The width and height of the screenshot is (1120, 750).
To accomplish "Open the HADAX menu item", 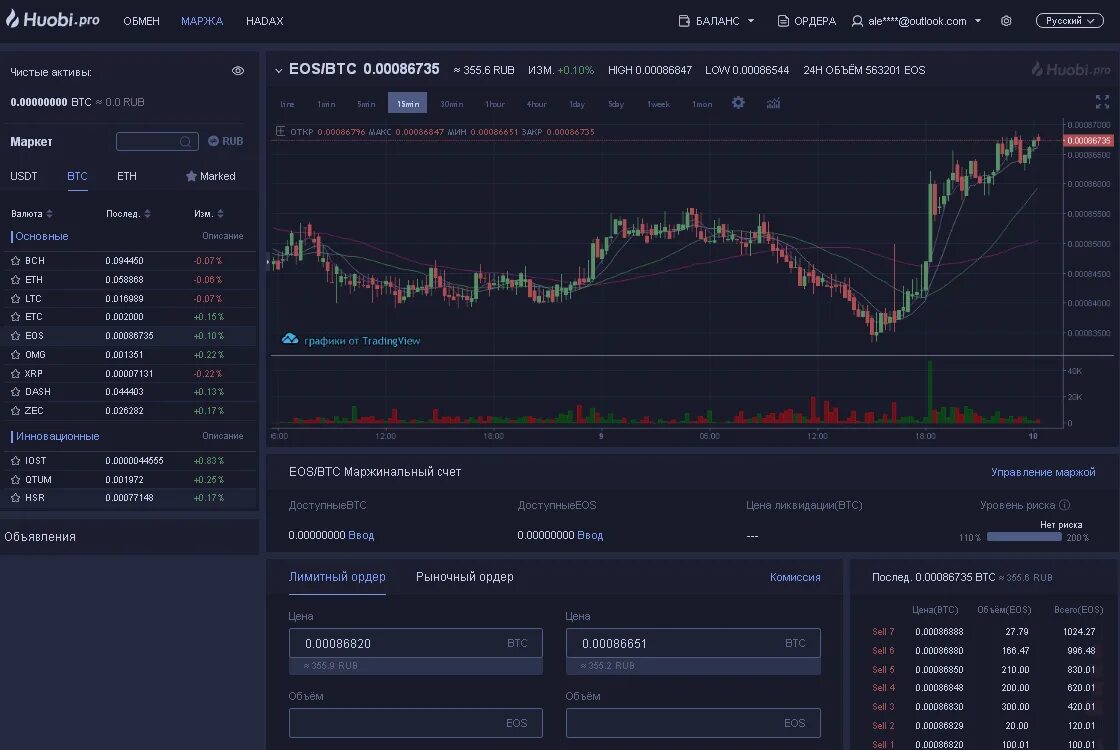I will [264, 20].
